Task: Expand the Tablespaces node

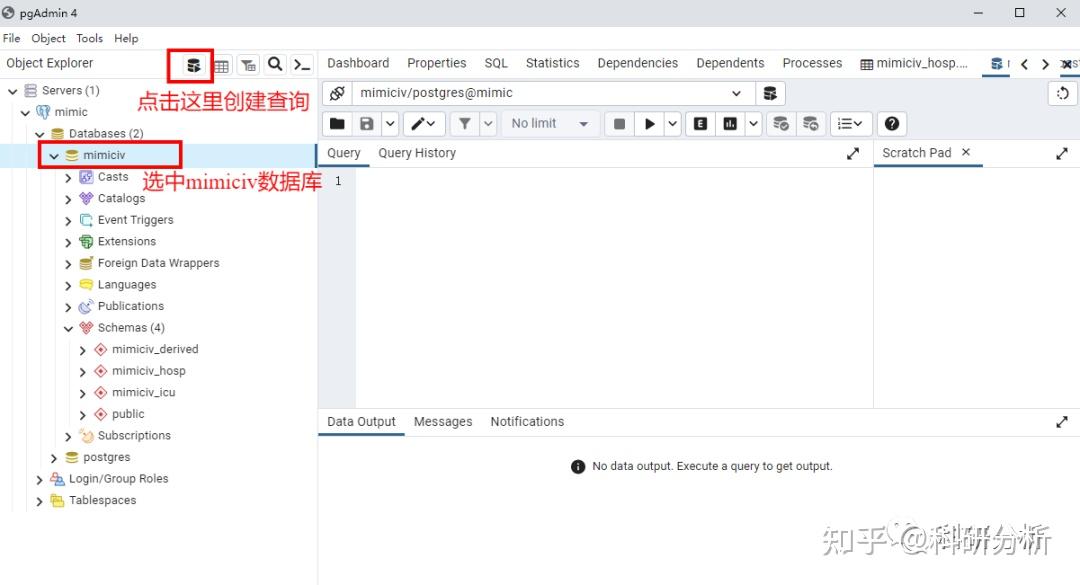Action: click(x=39, y=501)
